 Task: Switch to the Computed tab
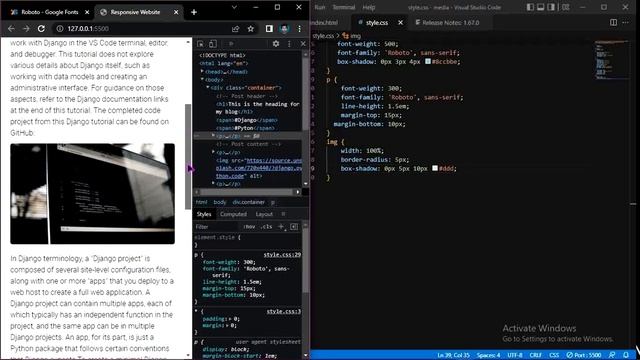[x=233, y=214]
